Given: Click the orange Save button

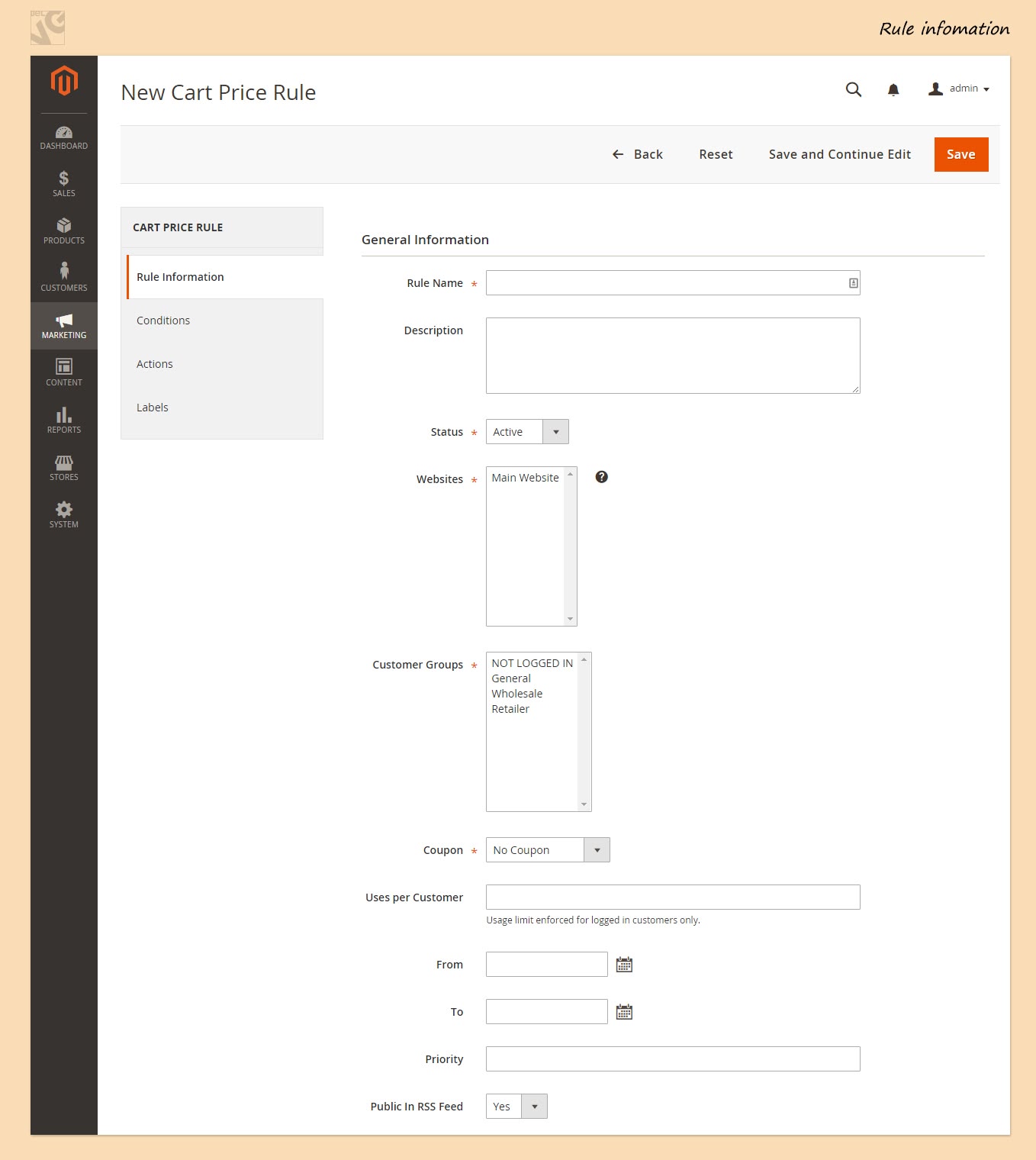Looking at the screenshot, I should pyautogui.click(x=960, y=154).
